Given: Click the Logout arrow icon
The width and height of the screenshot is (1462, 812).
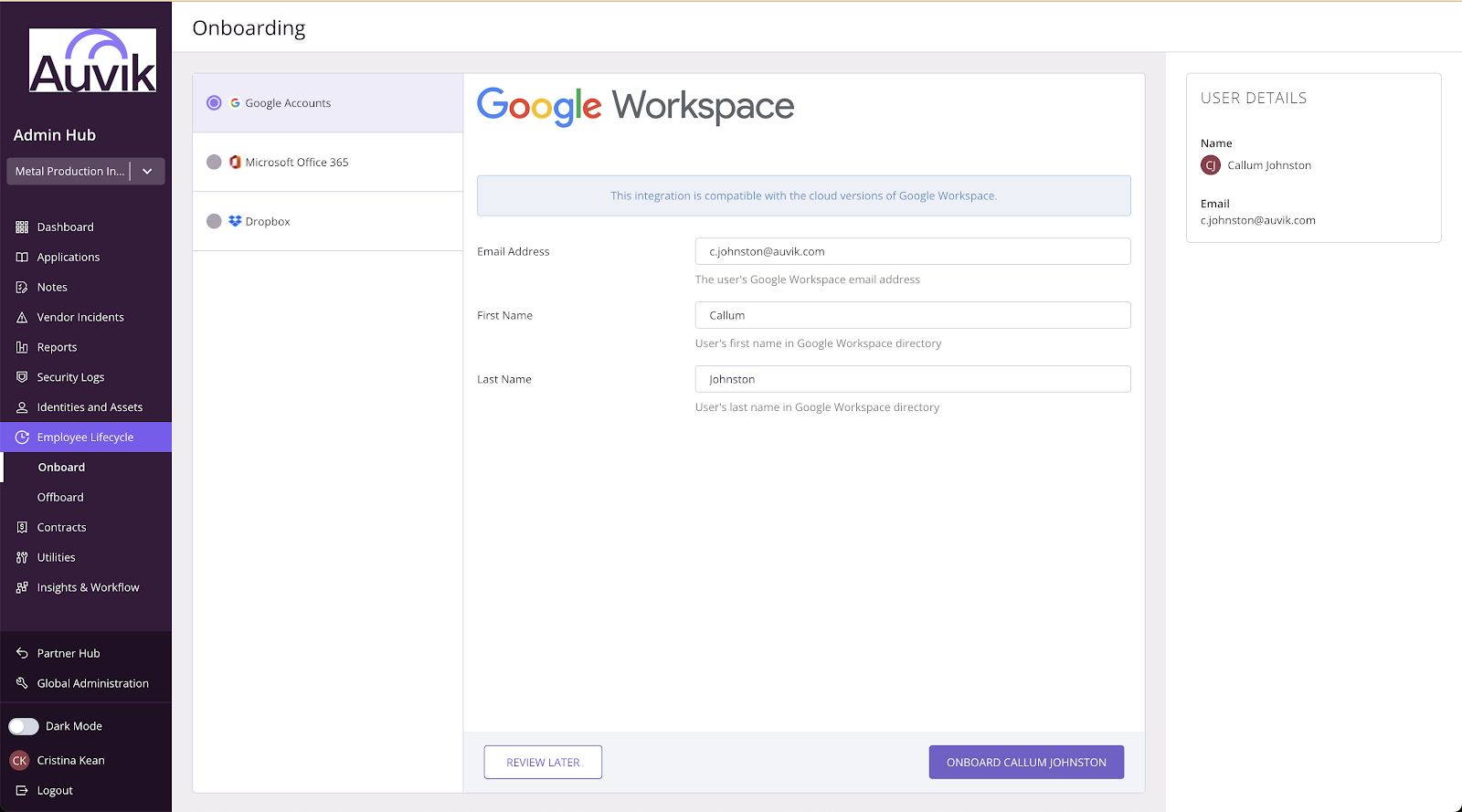Looking at the screenshot, I should point(22,790).
